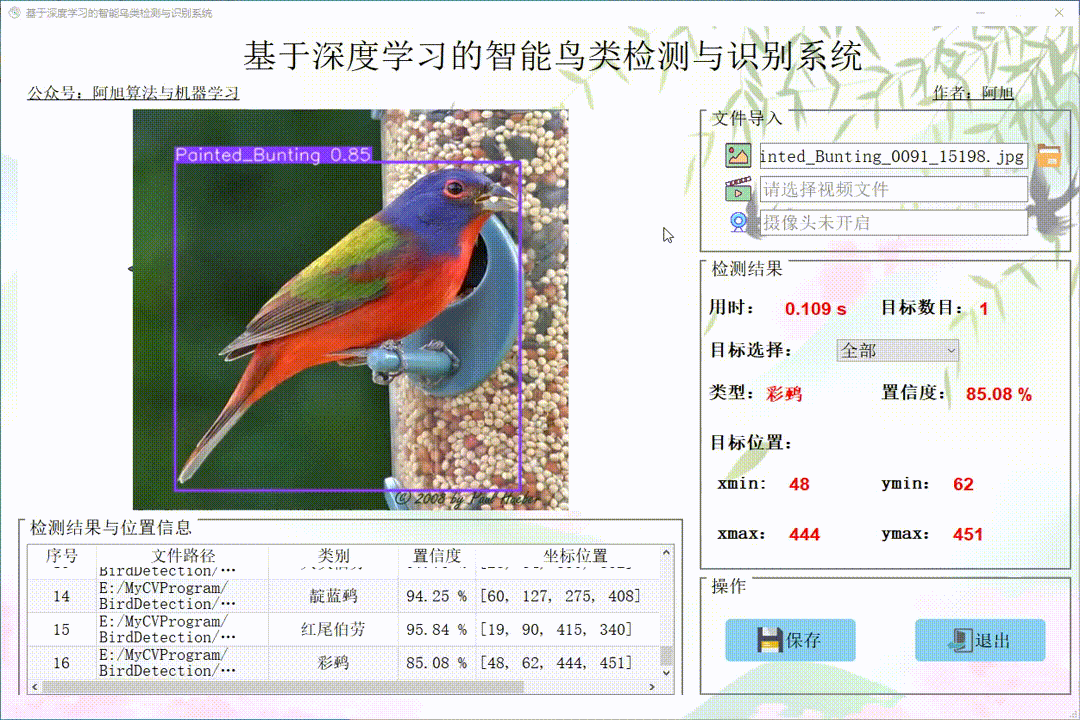Click the table's horizontal scrollbar thumb
This screenshot has width=1080, height=720.
click(282, 687)
